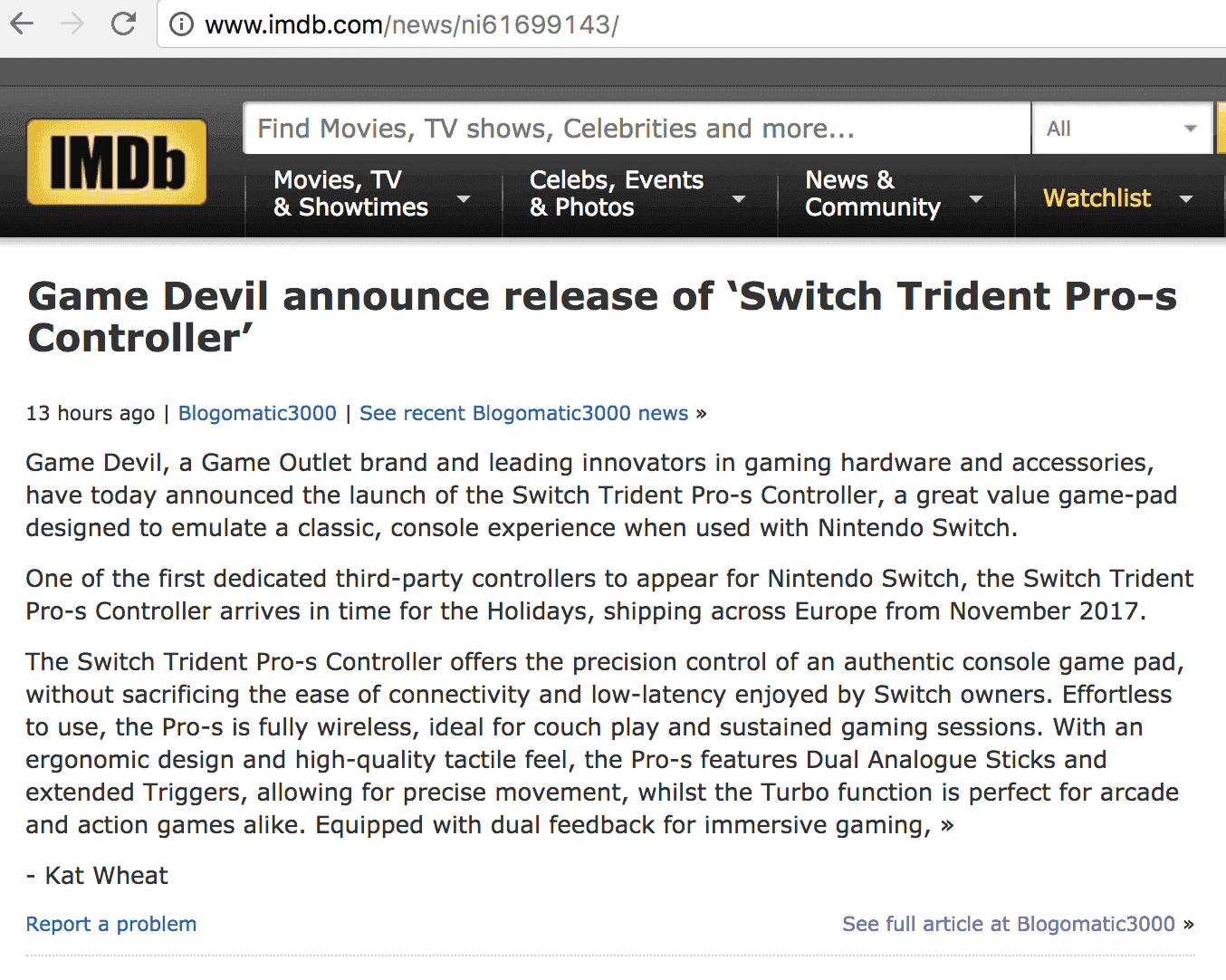Click the Blogomatic3000 source link
The image size is (1226, 980).
257,413
